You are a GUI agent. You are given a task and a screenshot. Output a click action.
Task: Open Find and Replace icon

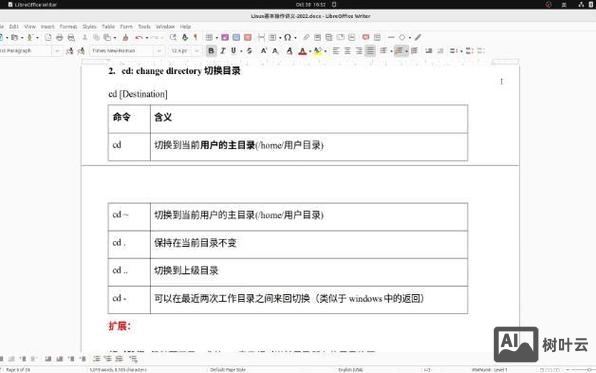click(x=173, y=37)
